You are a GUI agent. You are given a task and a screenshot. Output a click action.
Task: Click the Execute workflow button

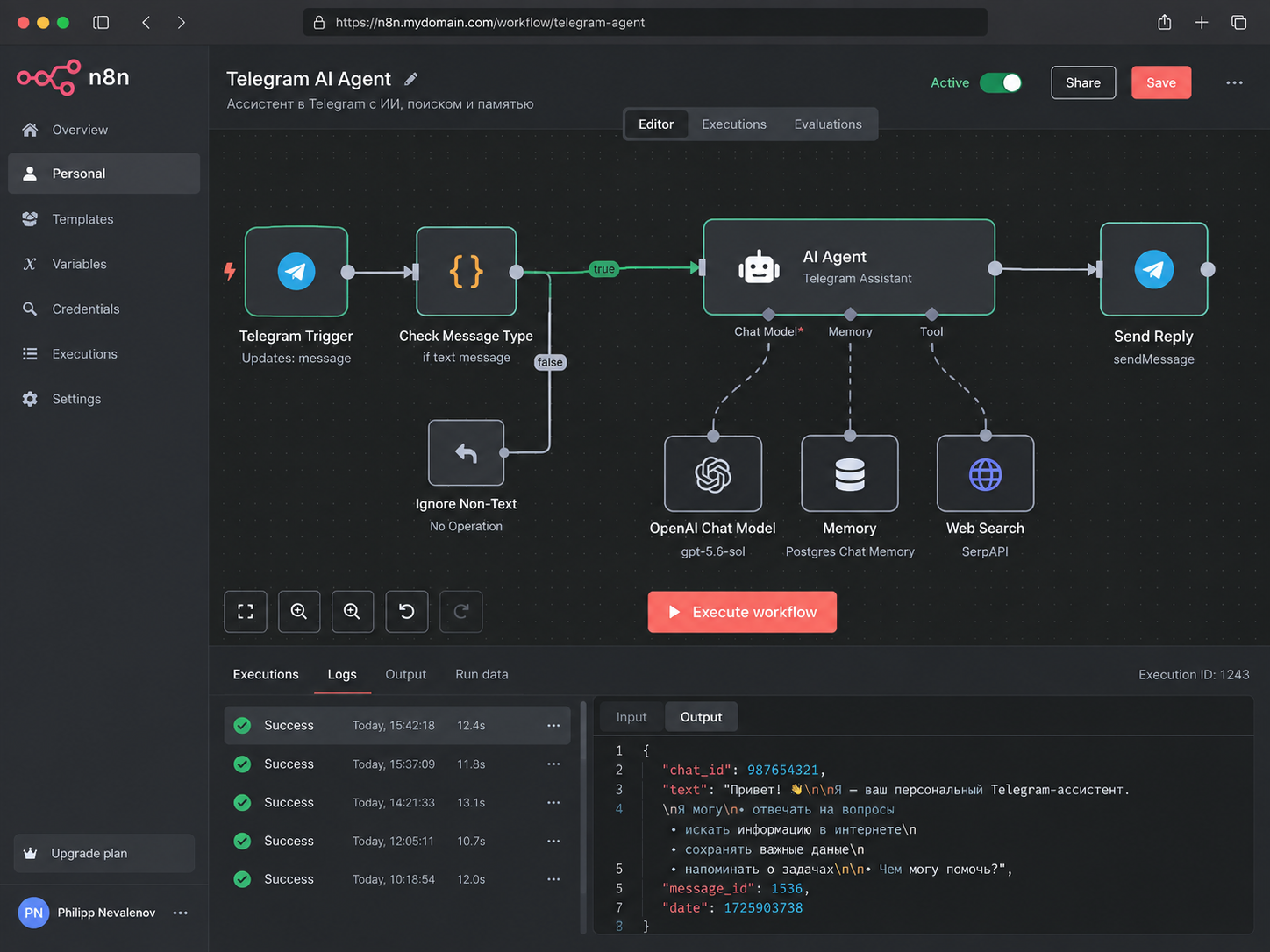[x=742, y=612]
